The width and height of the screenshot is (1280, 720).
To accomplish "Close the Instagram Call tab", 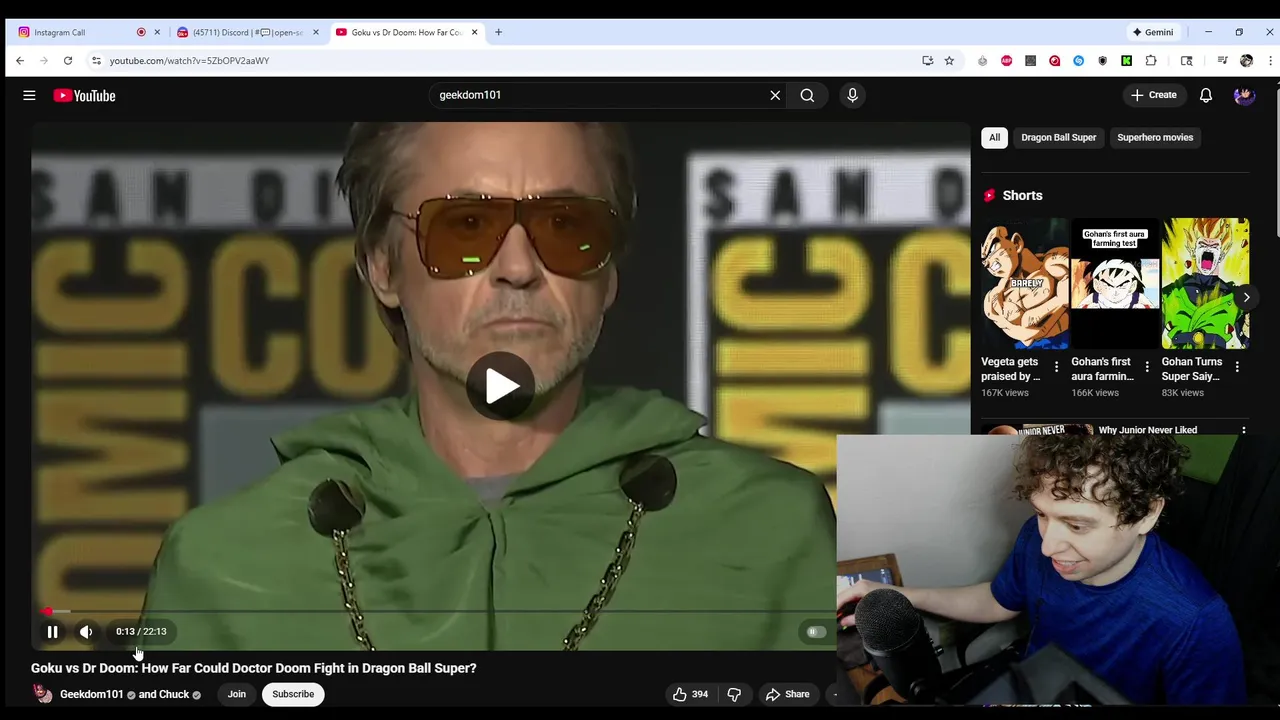I will click(x=157, y=32).
